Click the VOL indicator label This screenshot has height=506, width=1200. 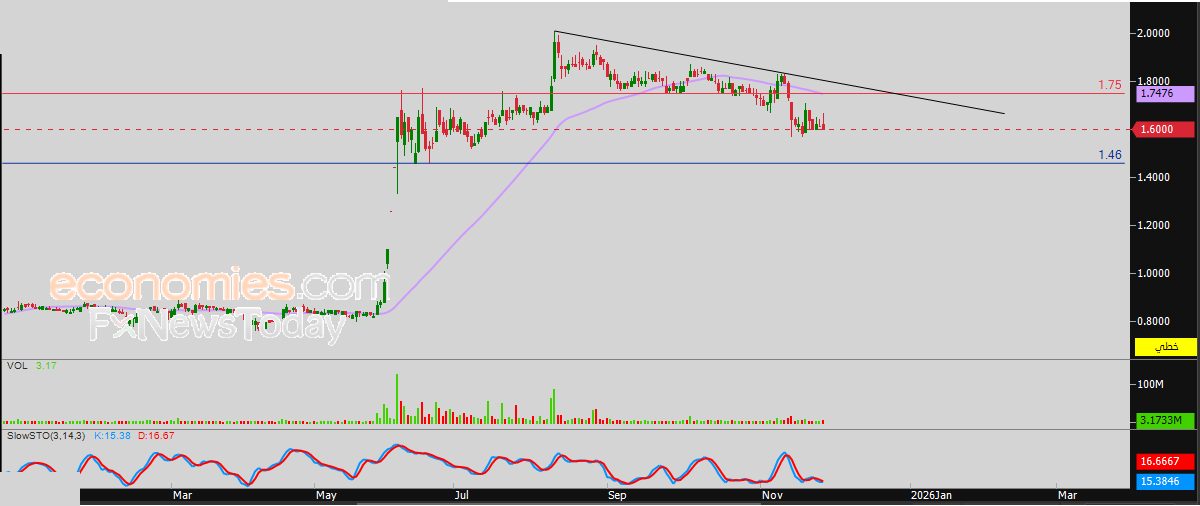coord(17,367)
